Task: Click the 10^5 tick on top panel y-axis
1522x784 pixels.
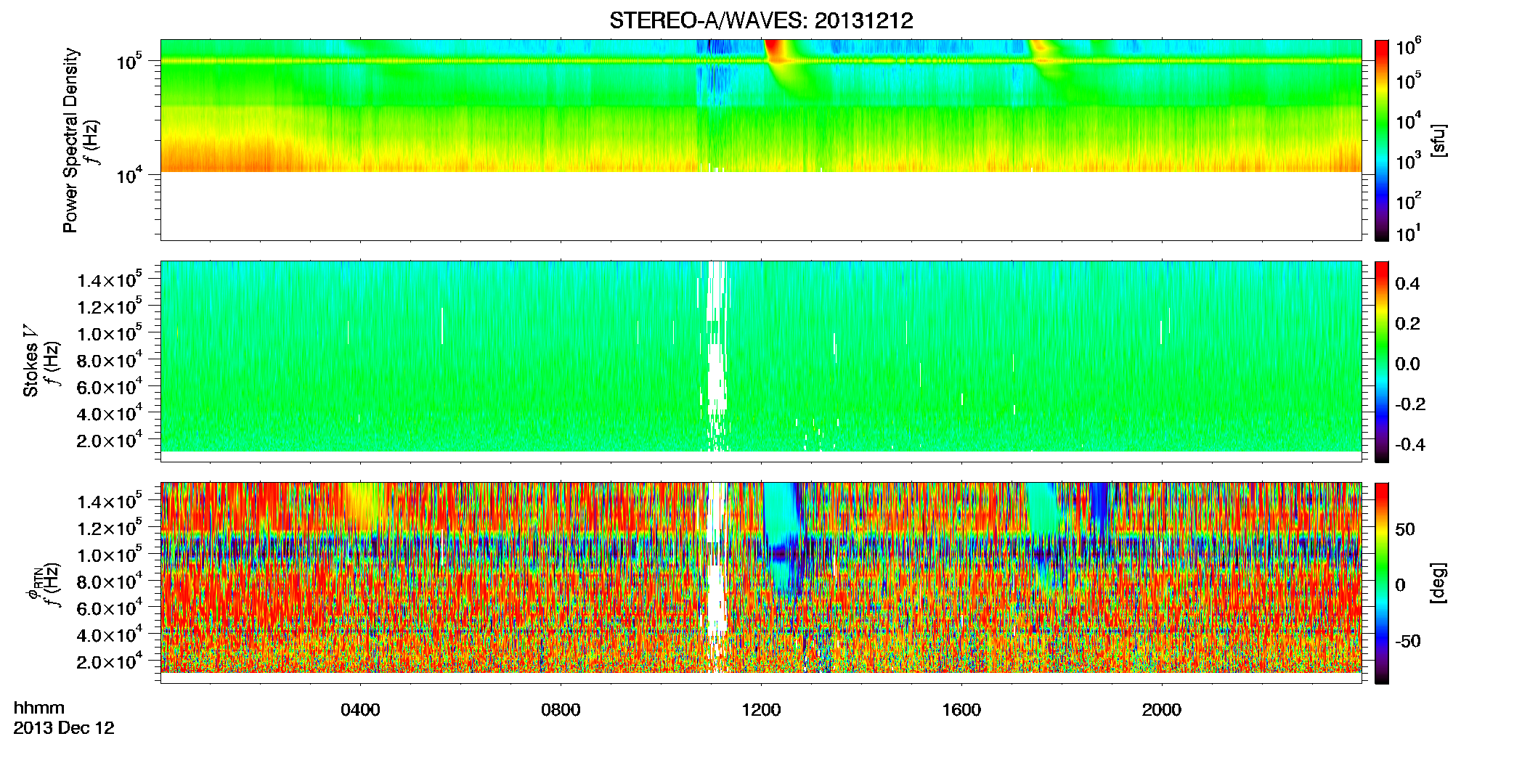Action: (x=129, y=62)
